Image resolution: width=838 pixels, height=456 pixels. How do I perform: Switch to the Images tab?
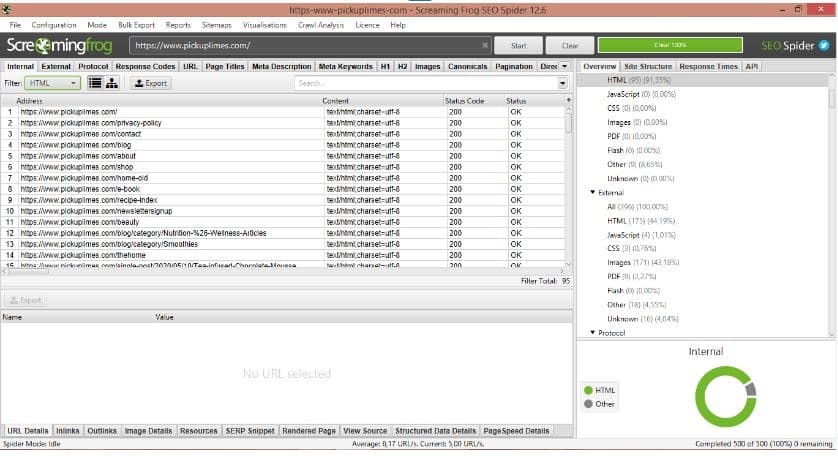pyautogui.click(x=428, y=66)
